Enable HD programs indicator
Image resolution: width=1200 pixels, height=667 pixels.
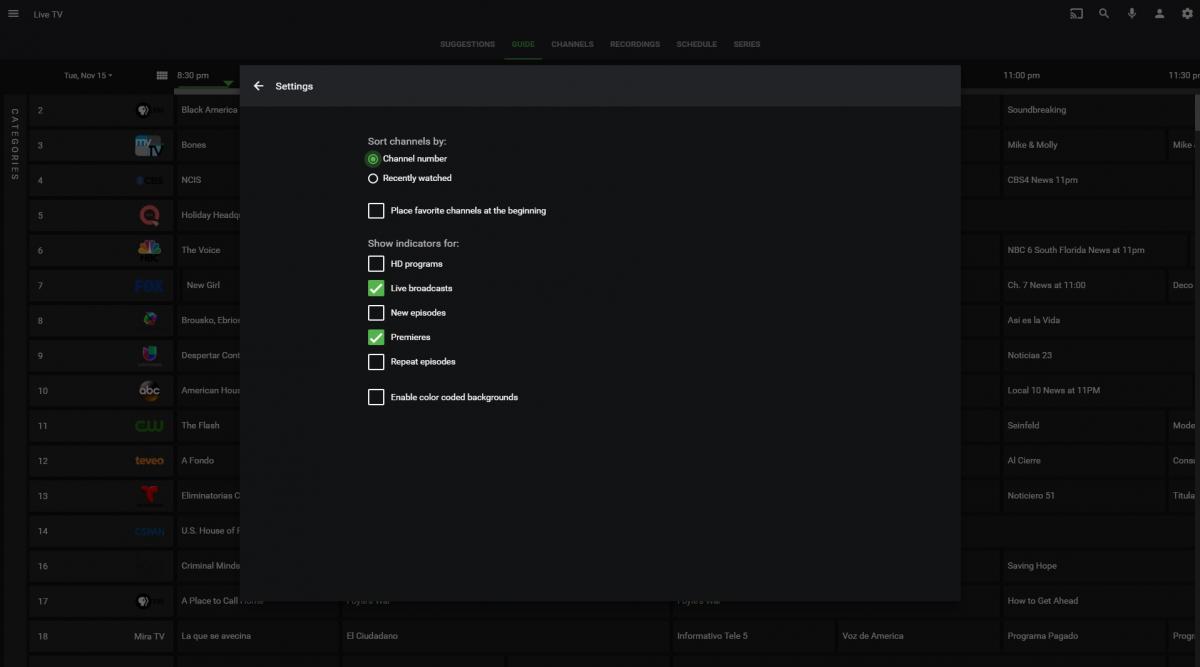376,264
